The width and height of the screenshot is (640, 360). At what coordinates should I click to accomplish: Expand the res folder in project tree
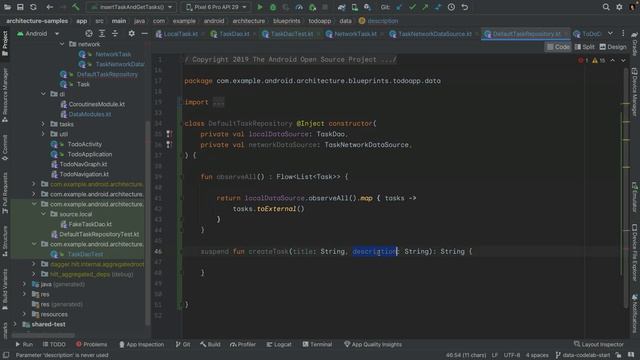click(24, 294)
